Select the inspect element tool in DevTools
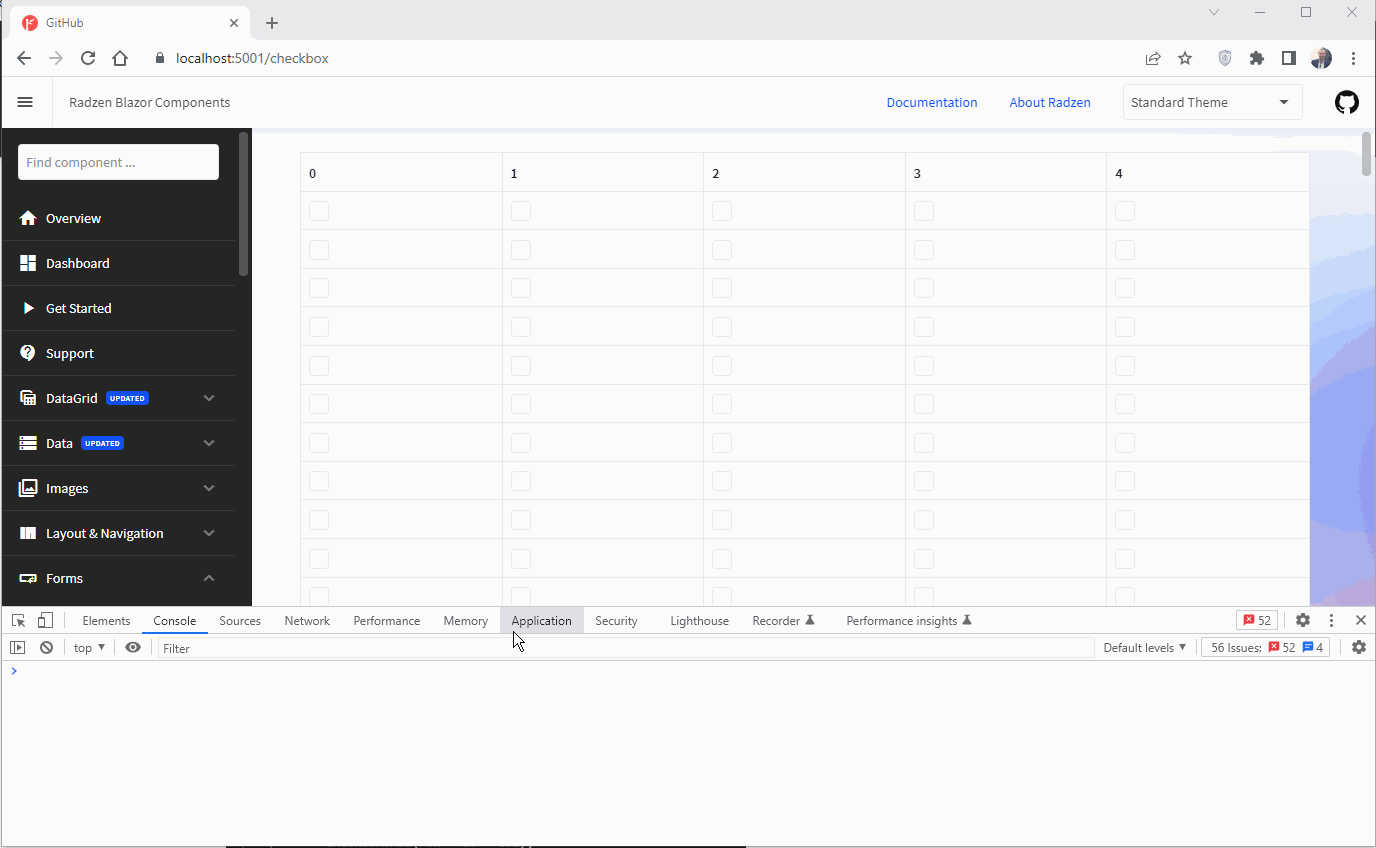The height and width of the screenshot is (848, 1376). pyautogui.click(x=17, y=620)
